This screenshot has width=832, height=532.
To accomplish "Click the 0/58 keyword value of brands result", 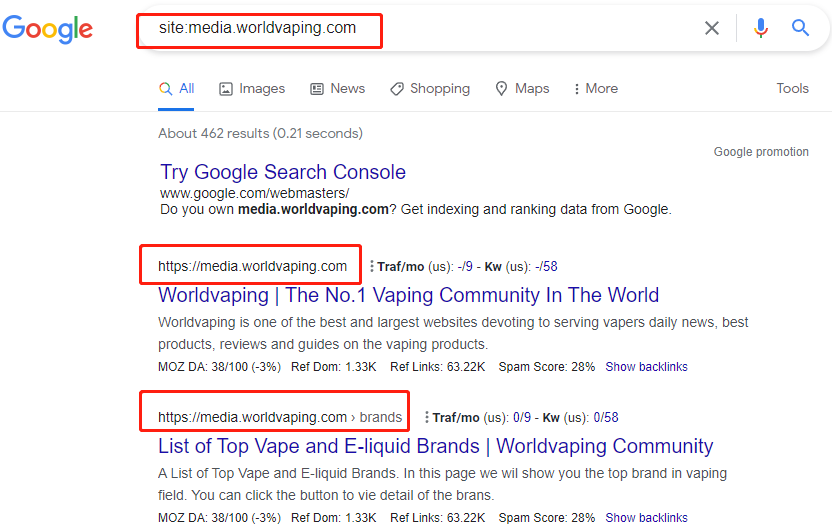I will pos(605,417).
